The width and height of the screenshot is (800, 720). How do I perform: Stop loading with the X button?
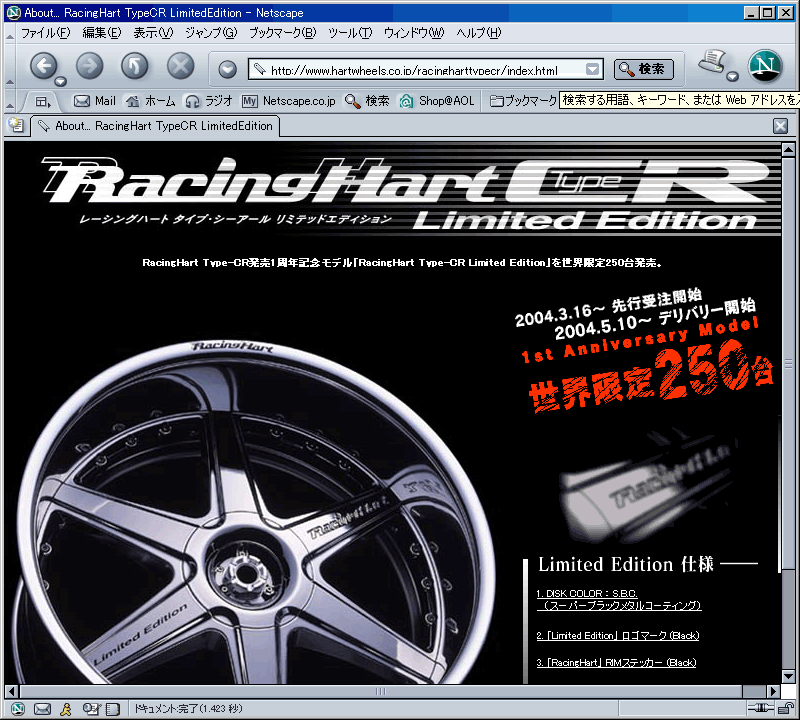click(181, 65)
